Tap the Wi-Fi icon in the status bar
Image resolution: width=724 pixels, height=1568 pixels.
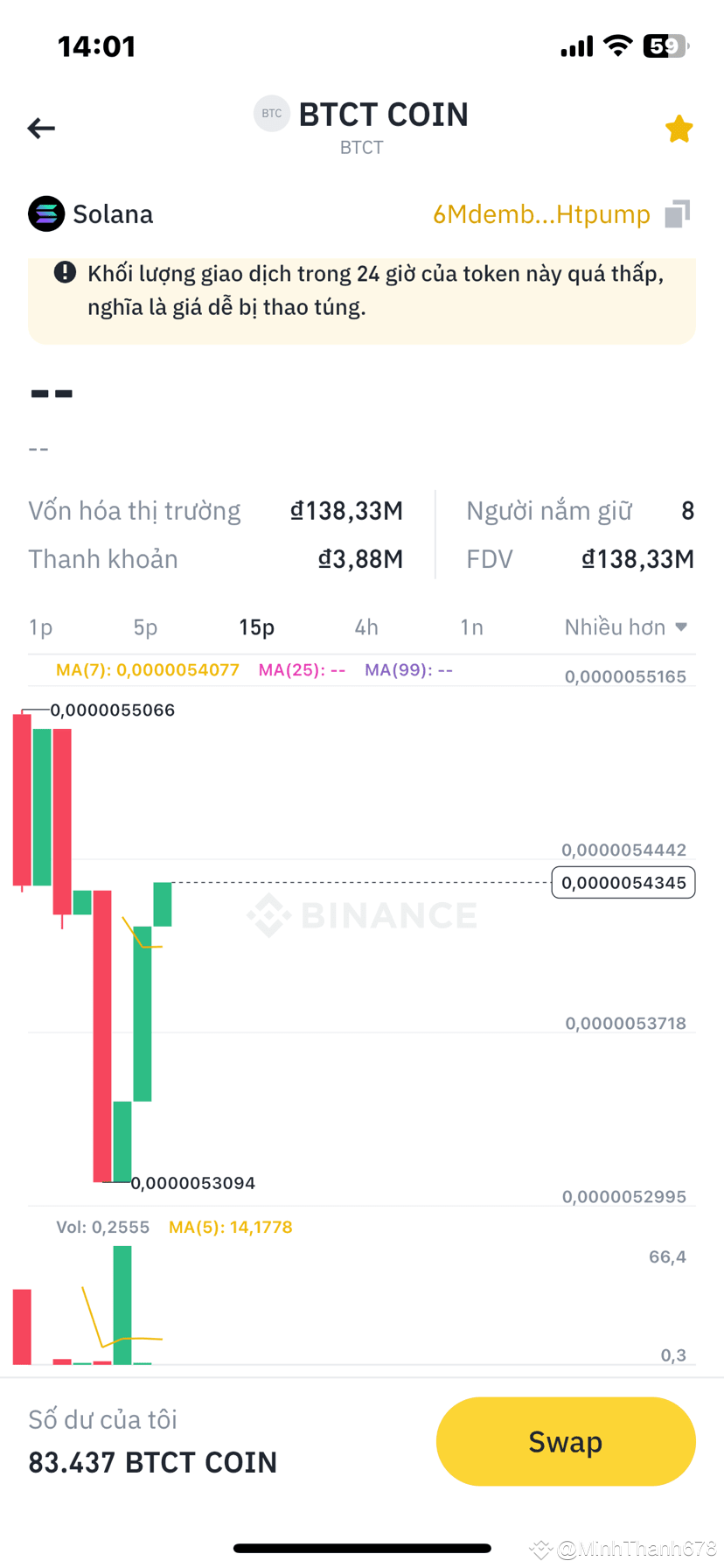click(x=618, y=46)
